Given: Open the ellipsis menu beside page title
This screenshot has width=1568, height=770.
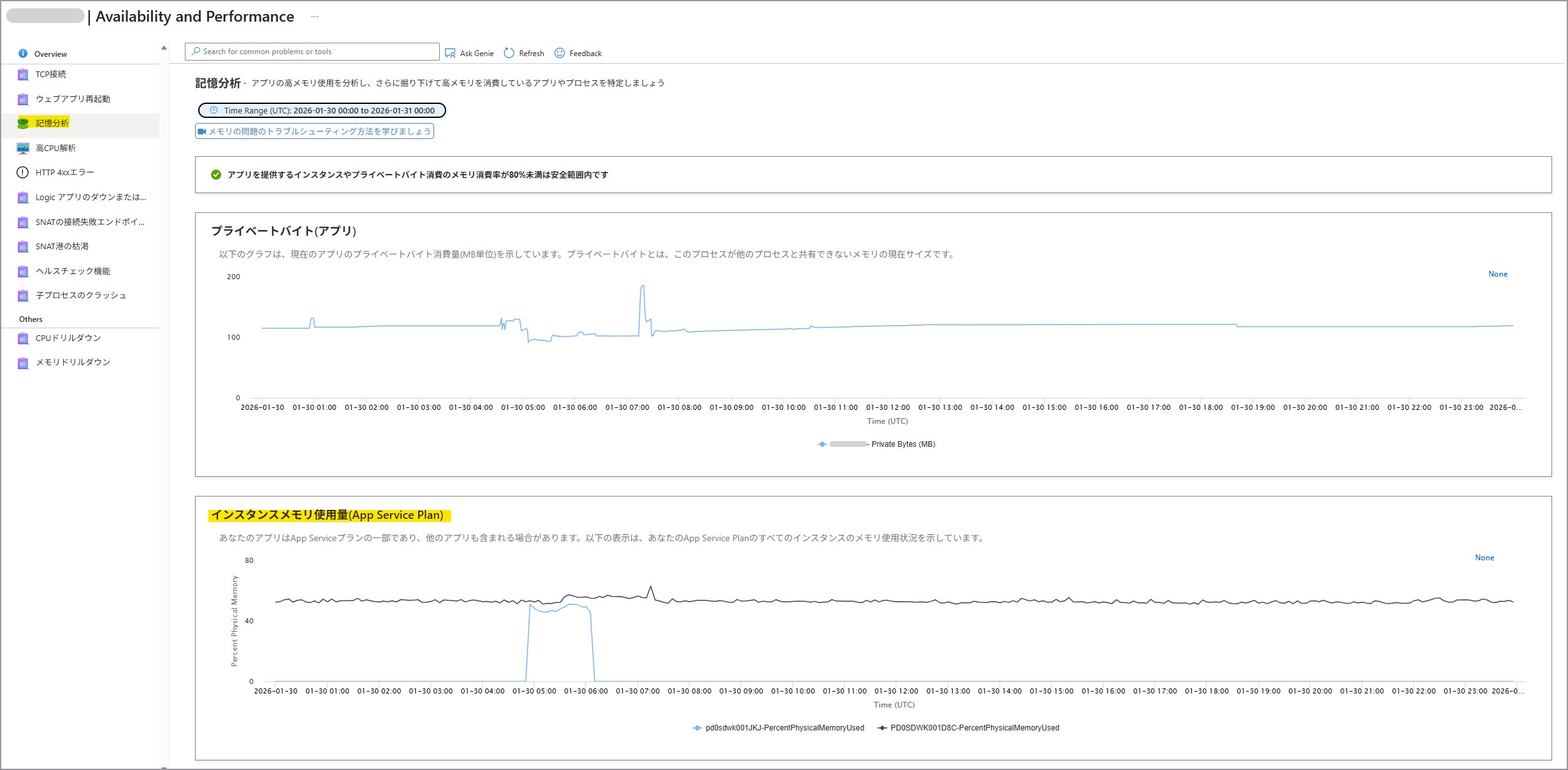Looking at the screenshot, I should [315, 17].
